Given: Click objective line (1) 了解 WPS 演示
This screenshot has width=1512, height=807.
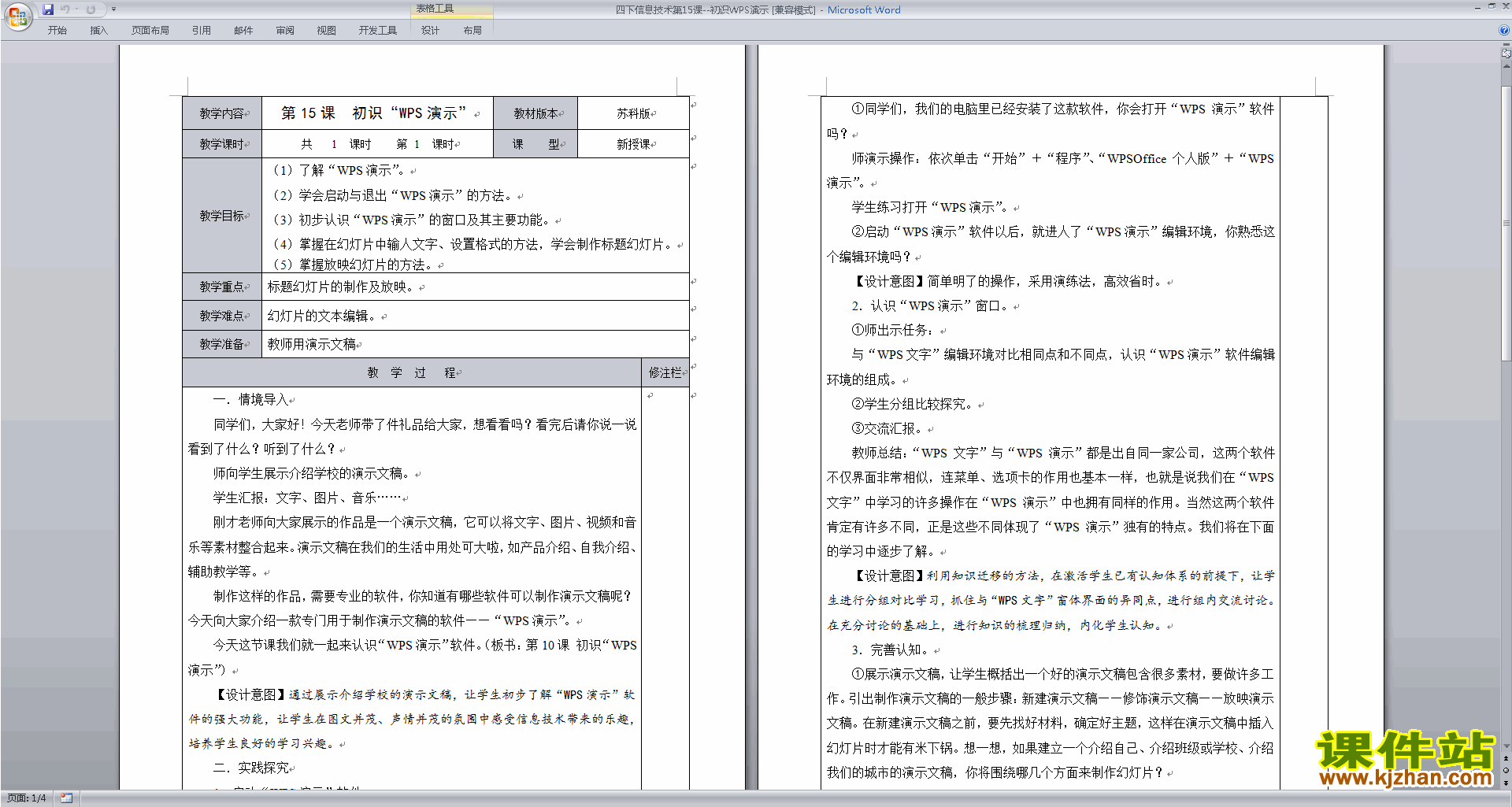Looking at the screenshot, I should click(x=339, y=170).
